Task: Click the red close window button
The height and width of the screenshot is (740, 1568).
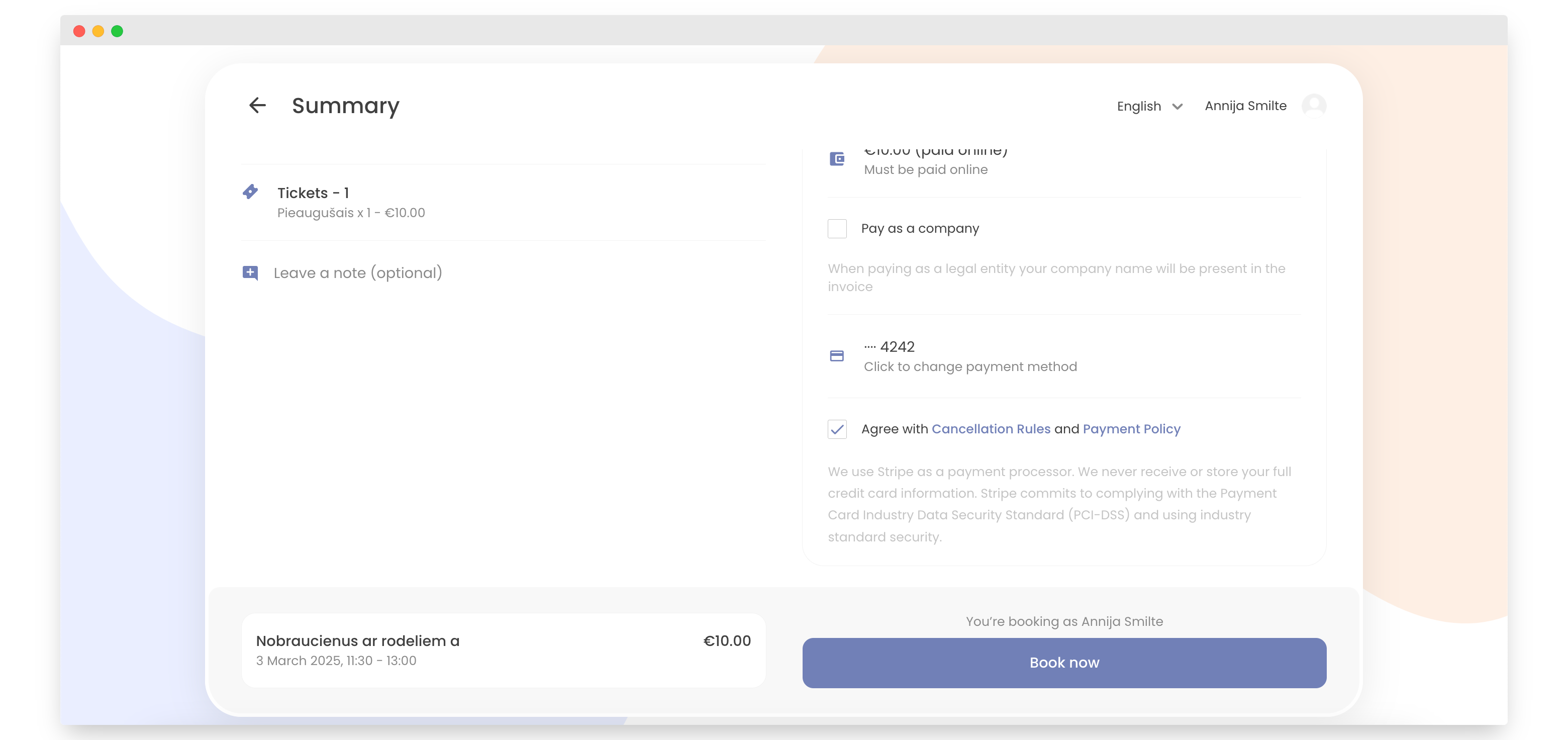Action: (79, 31)
